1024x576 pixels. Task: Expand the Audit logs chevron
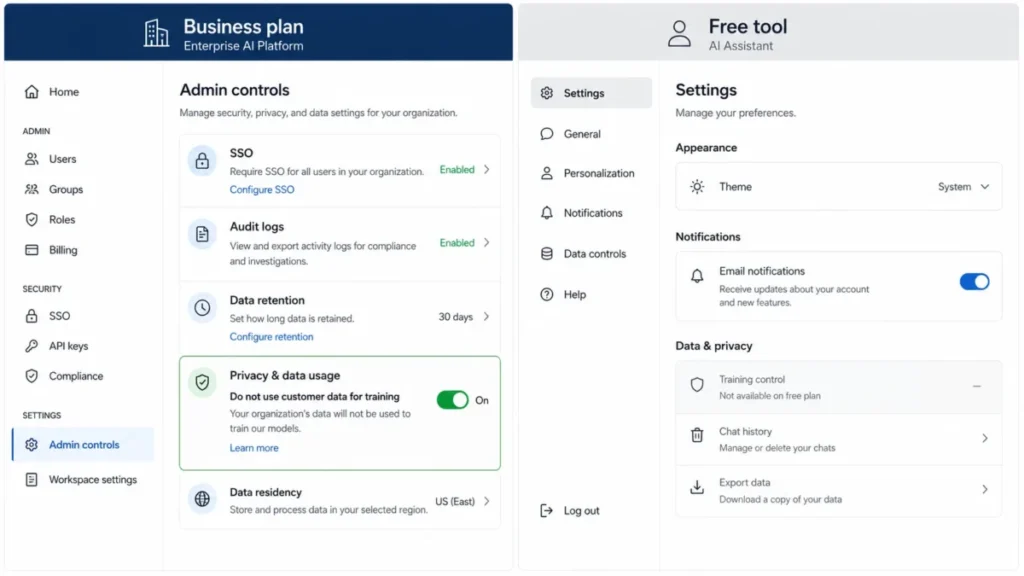tap(487, 242)
